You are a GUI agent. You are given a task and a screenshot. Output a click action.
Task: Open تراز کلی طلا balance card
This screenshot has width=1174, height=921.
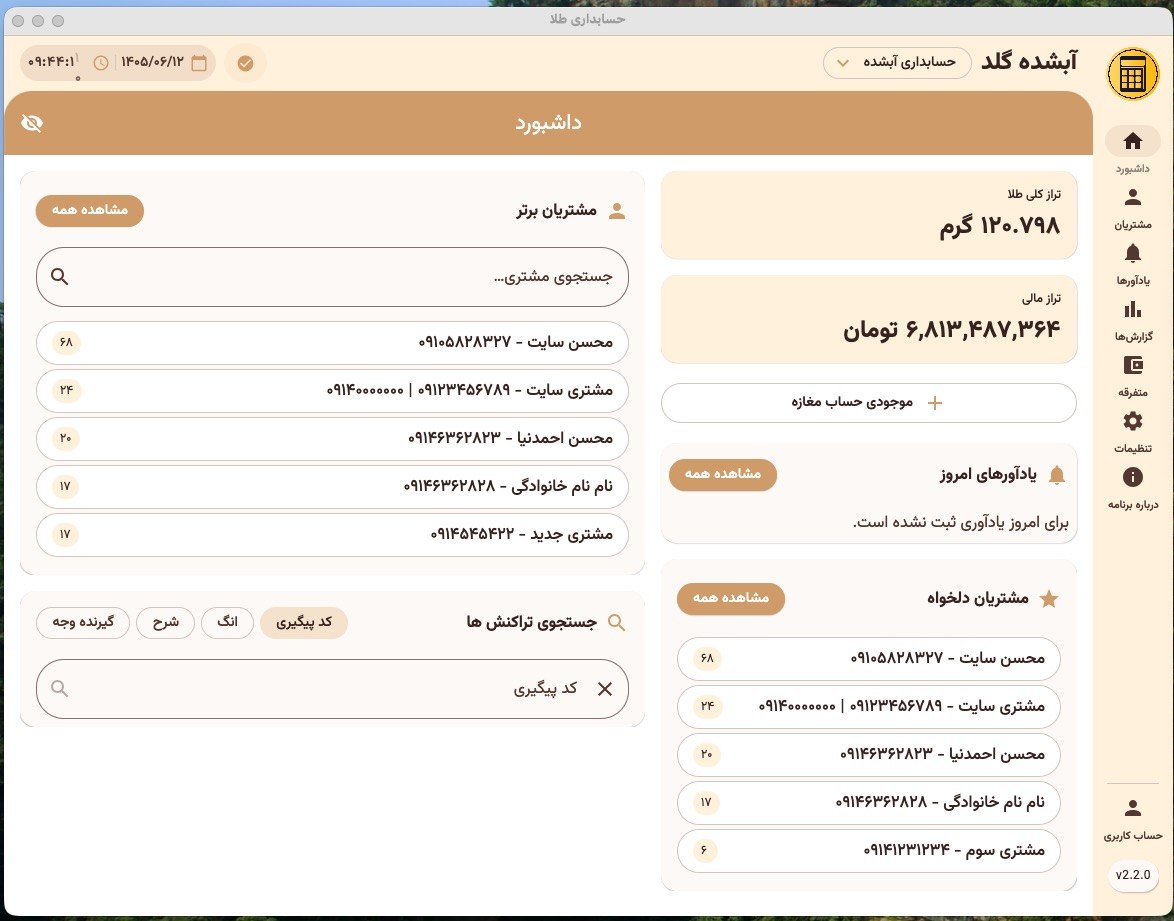pos(869,216)
